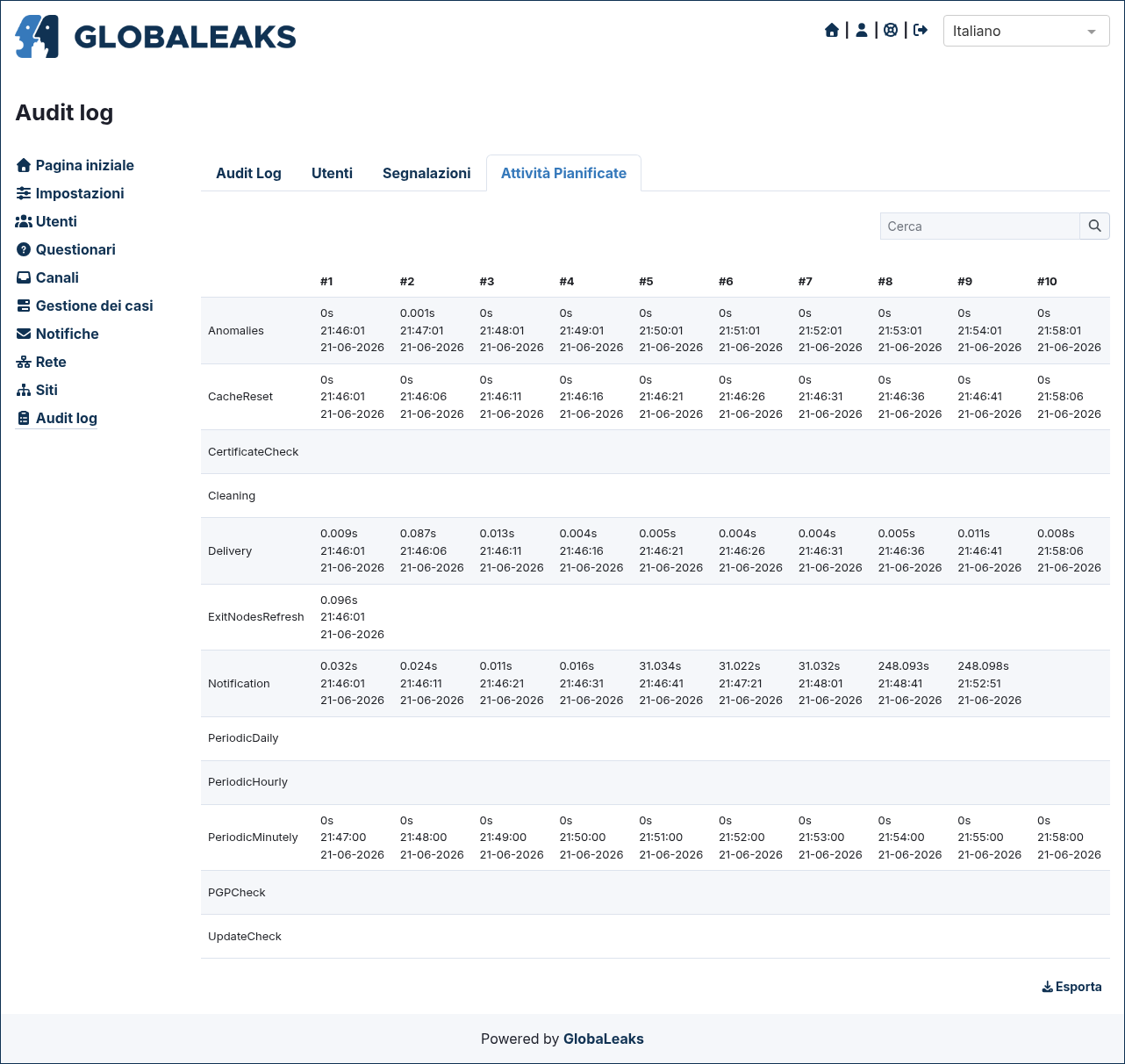Viewport: 1125px width, 1064px height.
Task: Click the UpdateCheck row label
Action: [x=245, y=937]
